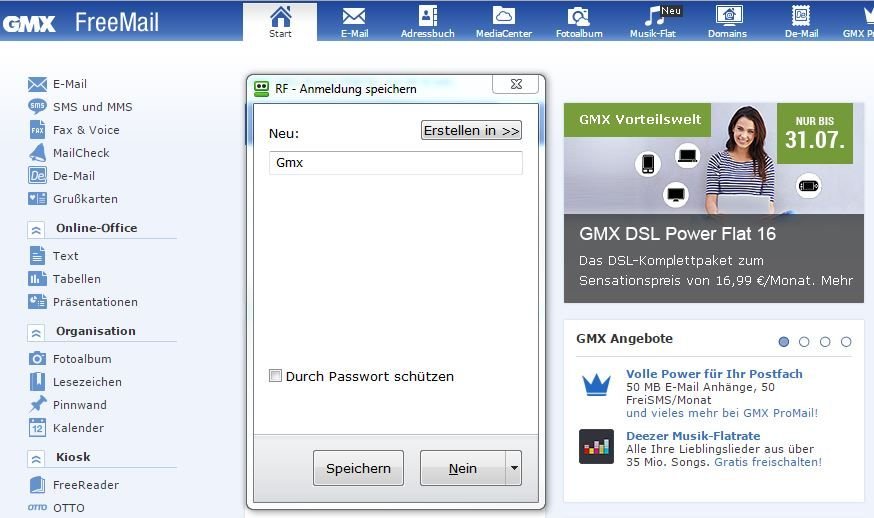Click the GMX FreeMail logo
This screenshot has height=518, width=874.
(81, 22)
